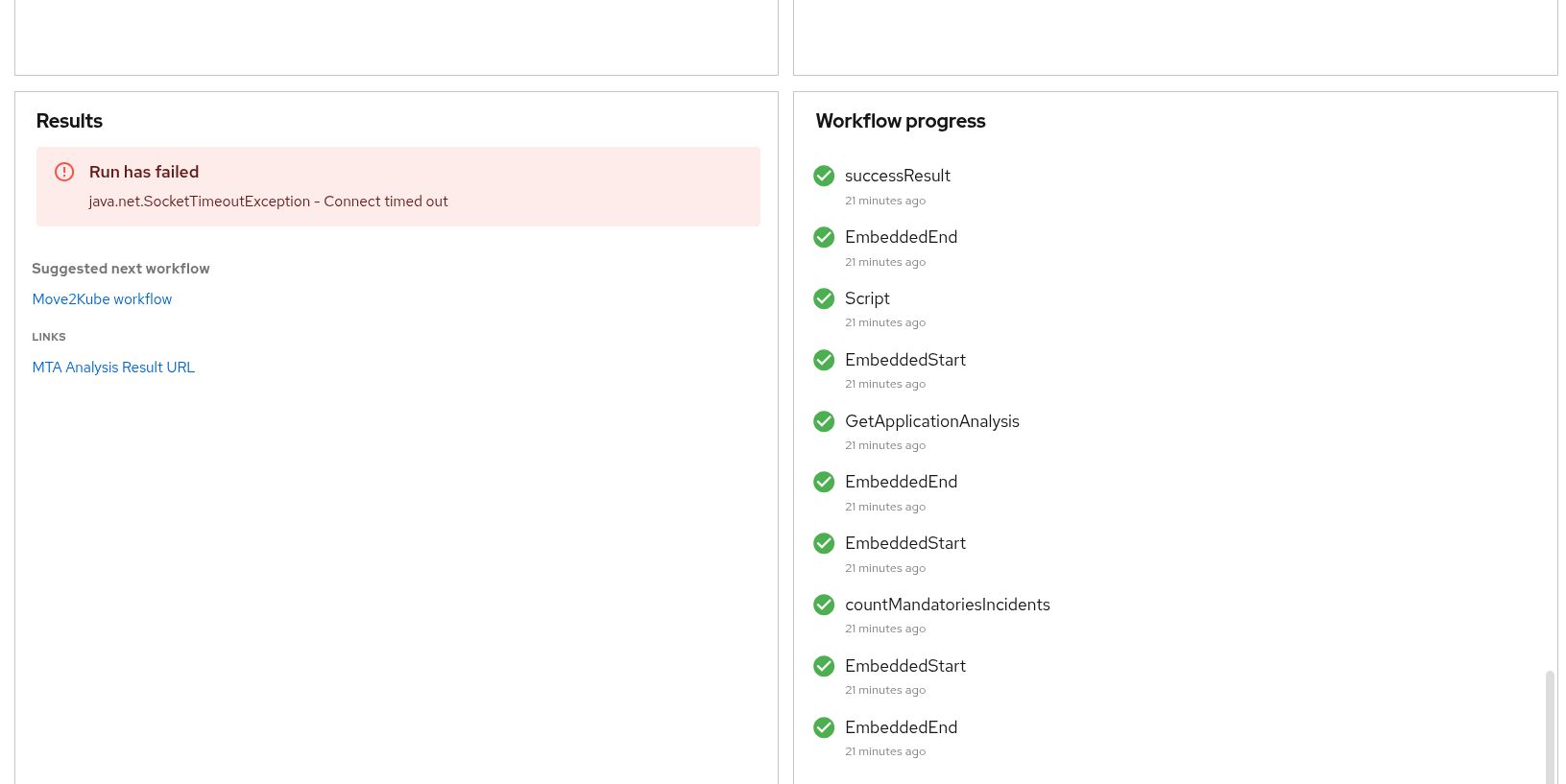Viewport: 1566px width, 784px height.
Task: Click the check icon beside the topmost EmbeddedEnd
Action: coord(824,237)
